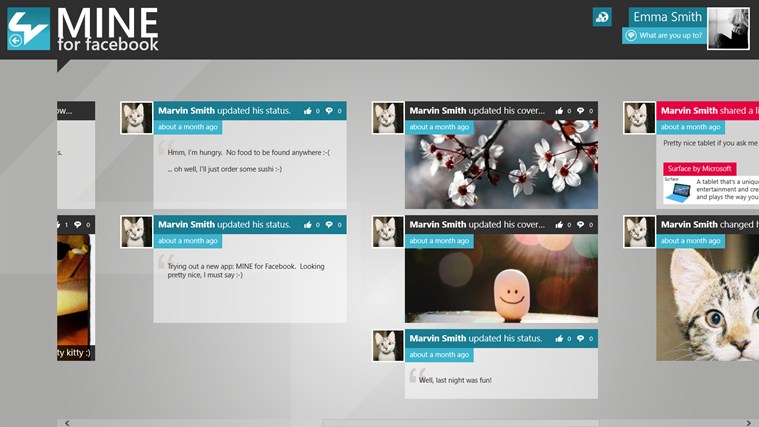Click Marvin Smith name on smiley cover post

(x=438, y=225)
